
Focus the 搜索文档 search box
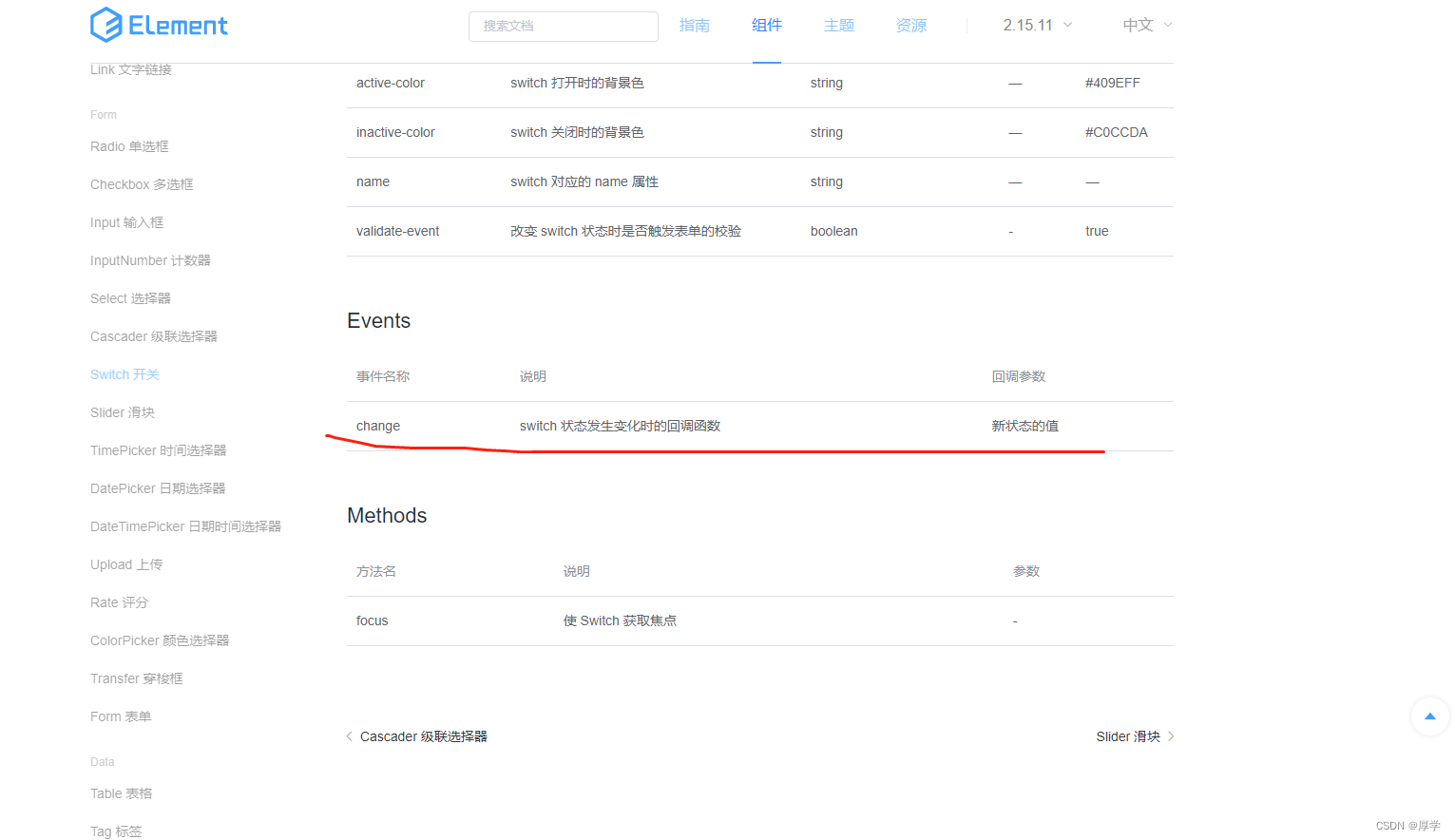point(563,26)
